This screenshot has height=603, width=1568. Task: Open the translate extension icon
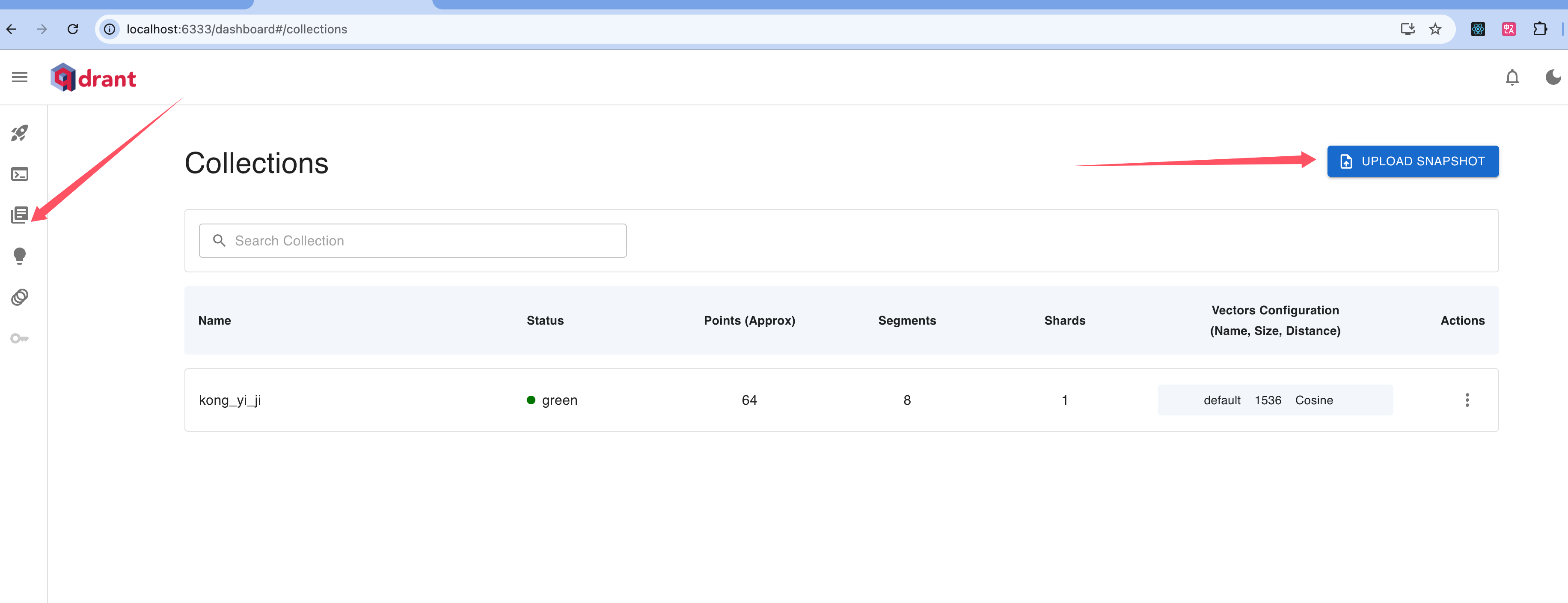[1509, 29]
